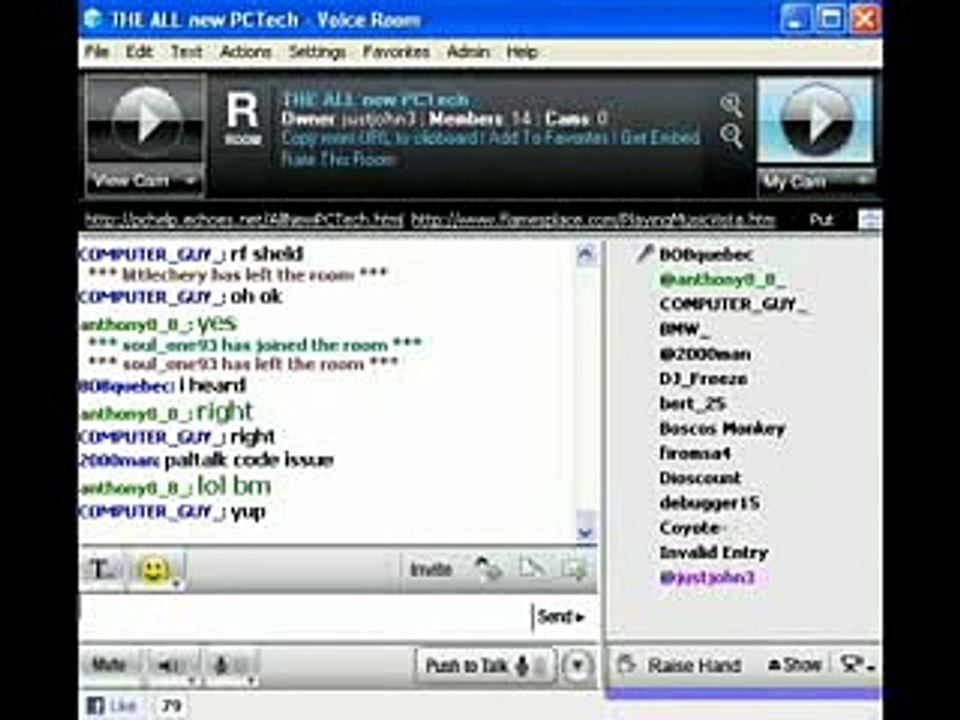Play the View Cam video preview
The height and width of the screenshot is (720, 960).
[x=145, y=121]
